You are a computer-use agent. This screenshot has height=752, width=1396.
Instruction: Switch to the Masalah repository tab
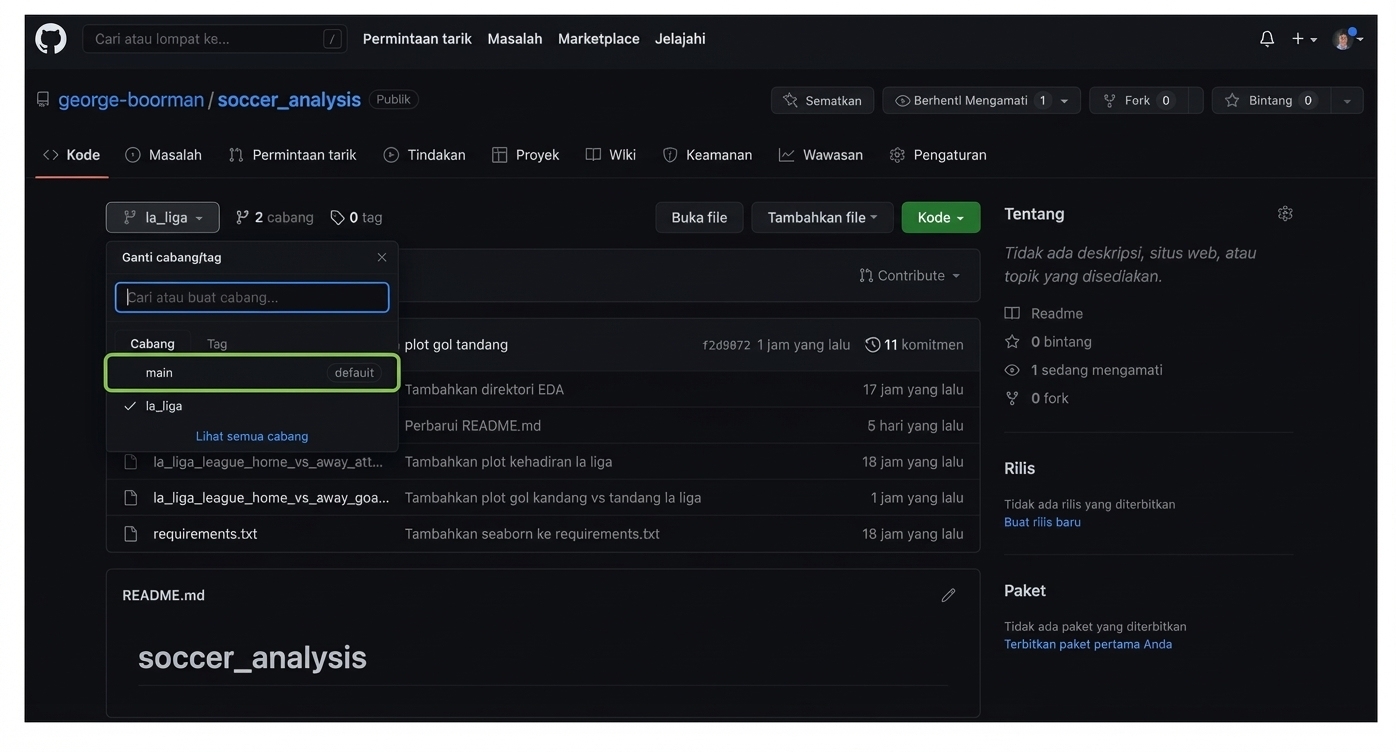(x=163, y=155)
